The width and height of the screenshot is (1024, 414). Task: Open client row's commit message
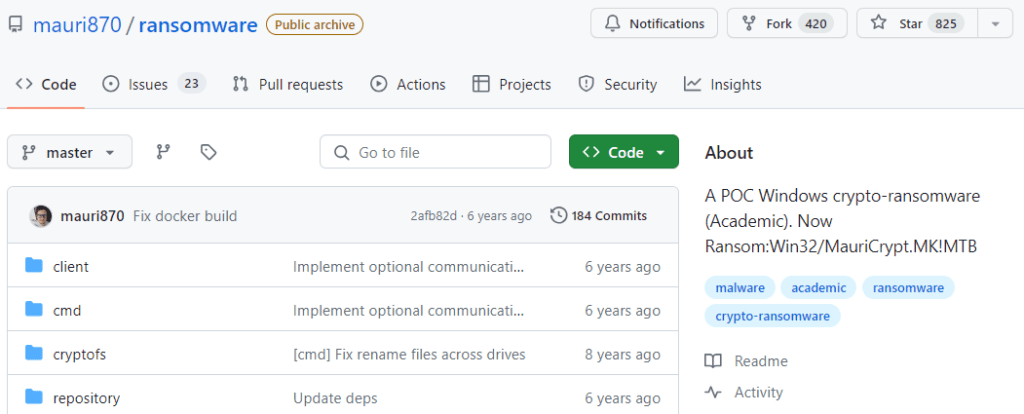(408, 267)
